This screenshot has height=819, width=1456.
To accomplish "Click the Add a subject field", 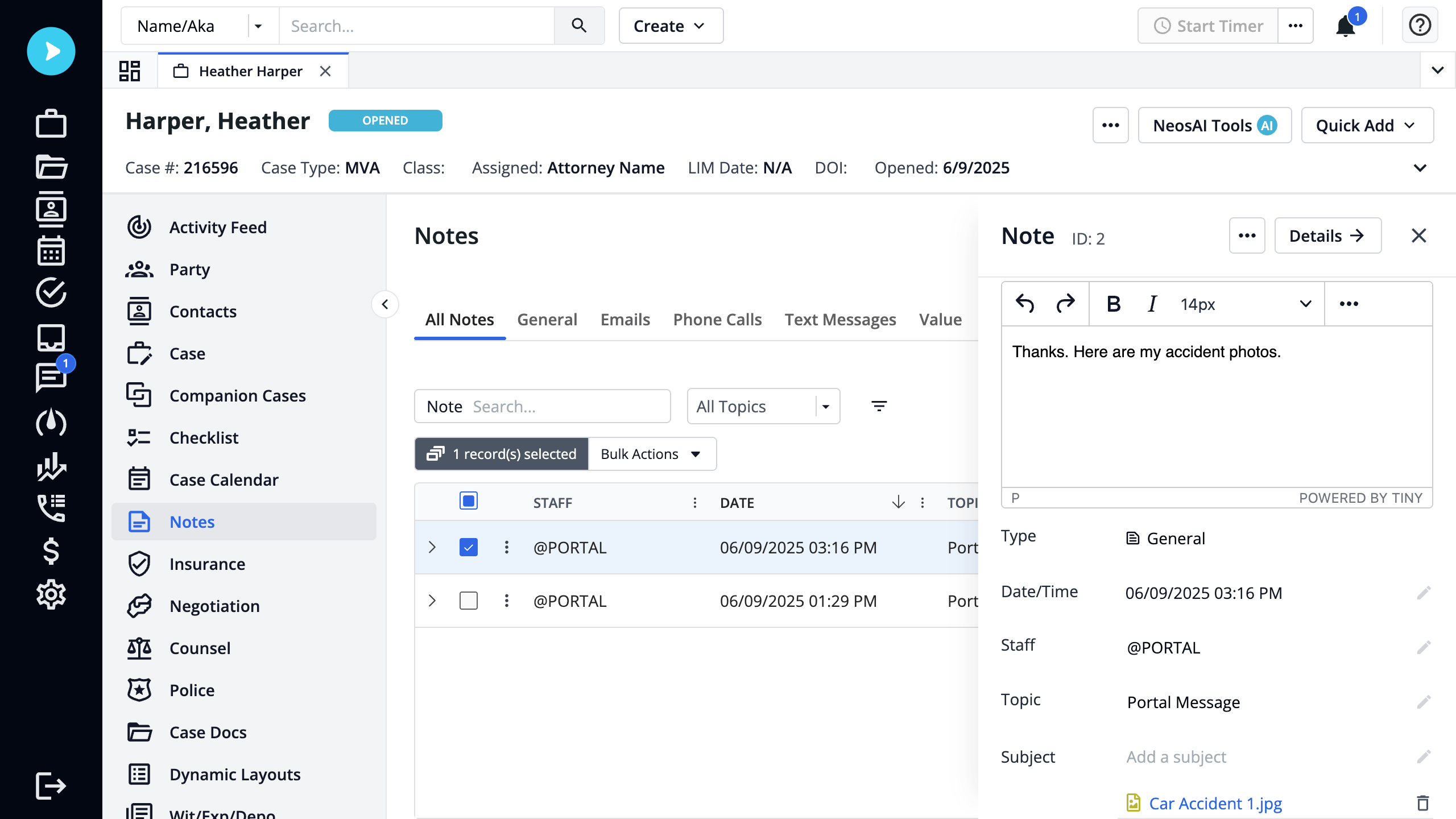I will [1176, 756].
